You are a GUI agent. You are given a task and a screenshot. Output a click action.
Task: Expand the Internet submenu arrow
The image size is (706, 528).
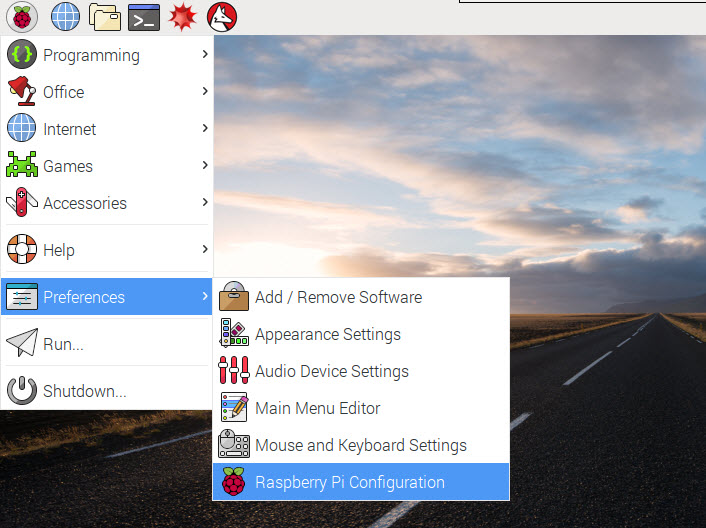[x=205, y=128]
